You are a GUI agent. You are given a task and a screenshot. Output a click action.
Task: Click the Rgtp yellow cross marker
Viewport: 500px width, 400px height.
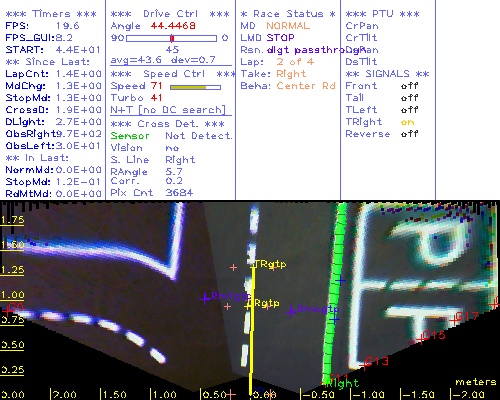click(247, 306)
